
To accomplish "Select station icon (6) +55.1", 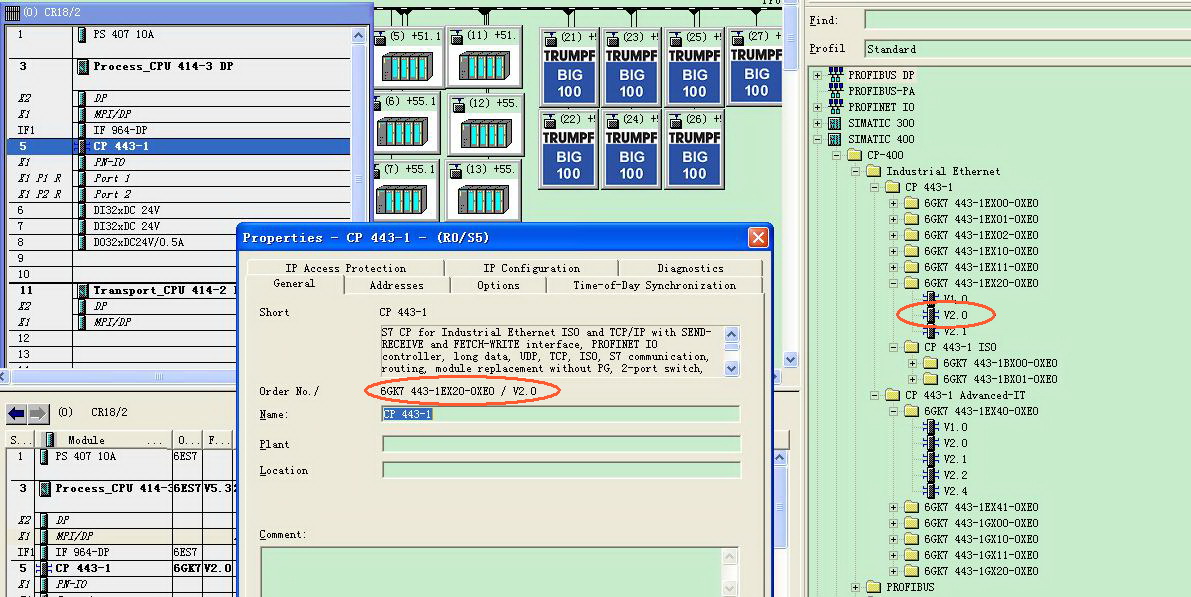I will tap(407, 123).
